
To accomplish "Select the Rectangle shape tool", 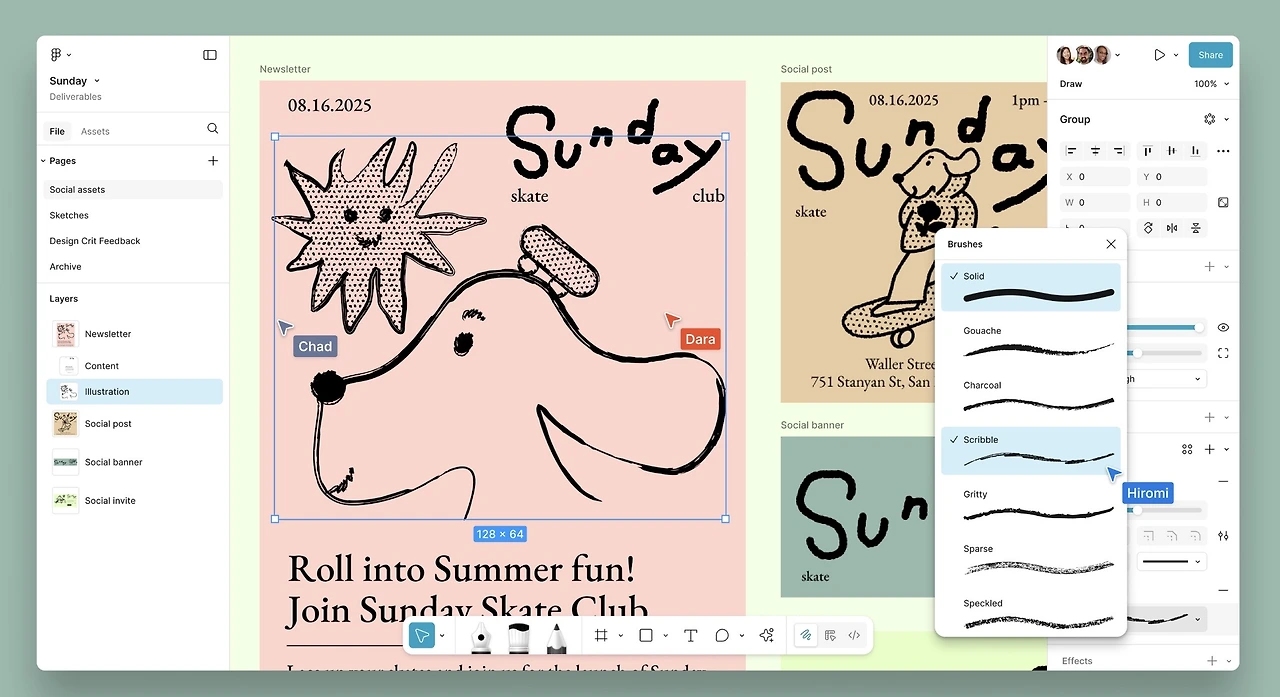I will point(646,635).
